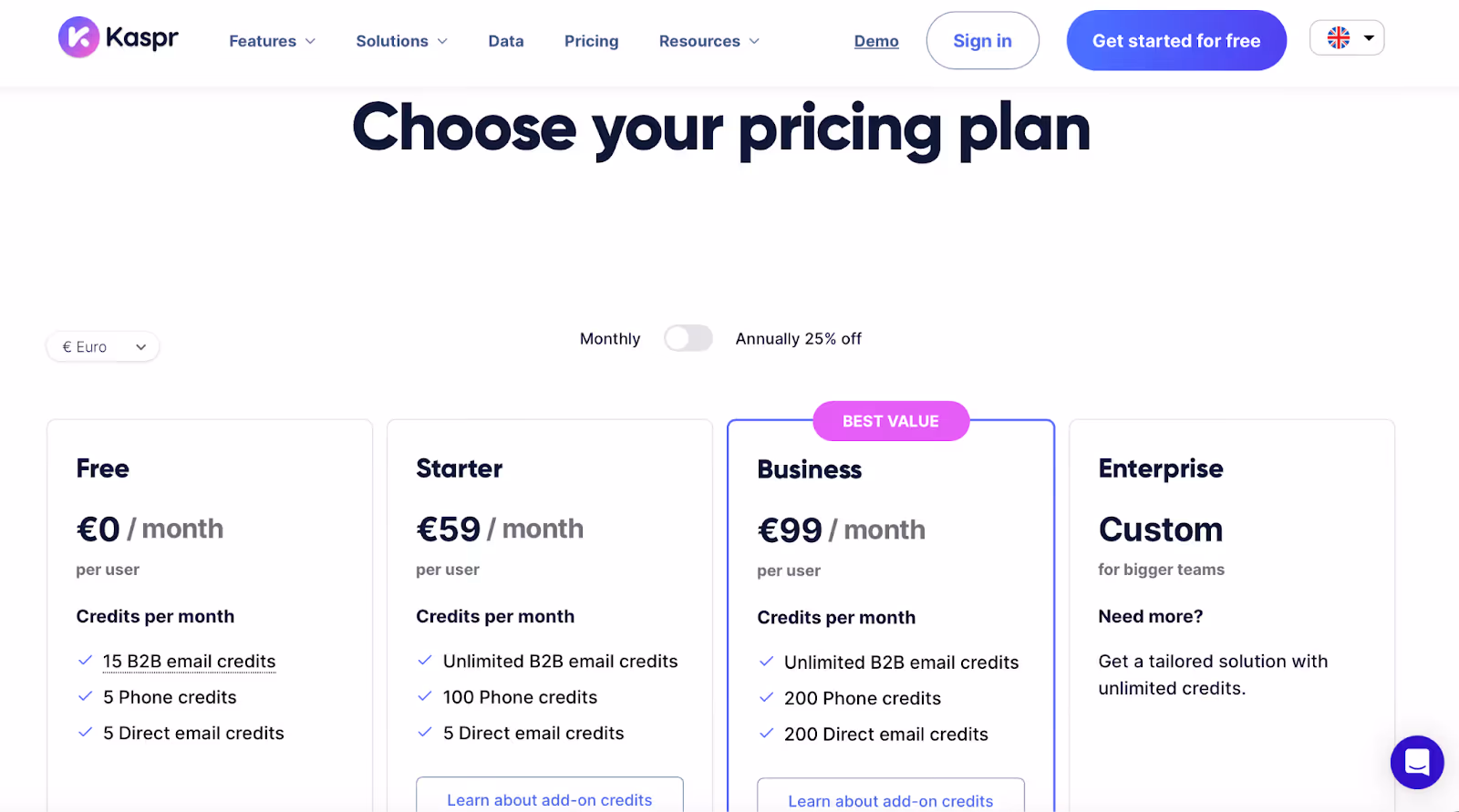Screen dimensions: 1459x812
Task: Click Learn about add-on credits under Business
Action: pyautogui.click(x=890, y=799)
